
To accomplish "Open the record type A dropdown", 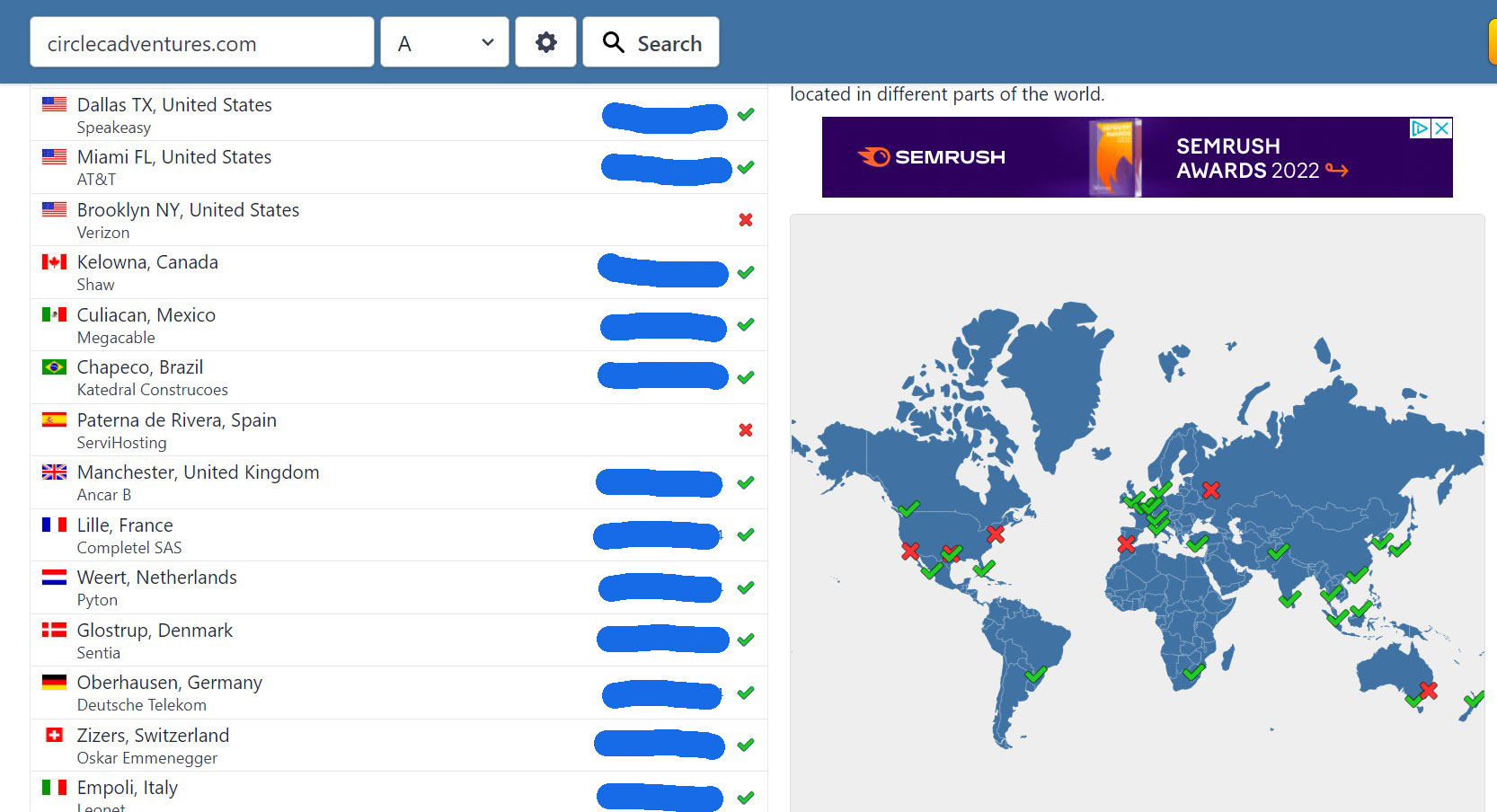I will click(x=445, y=42).
